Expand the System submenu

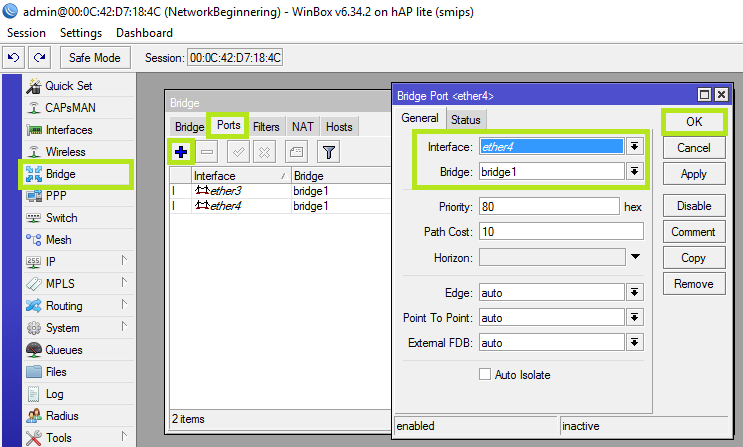click(x=124, y=327)
